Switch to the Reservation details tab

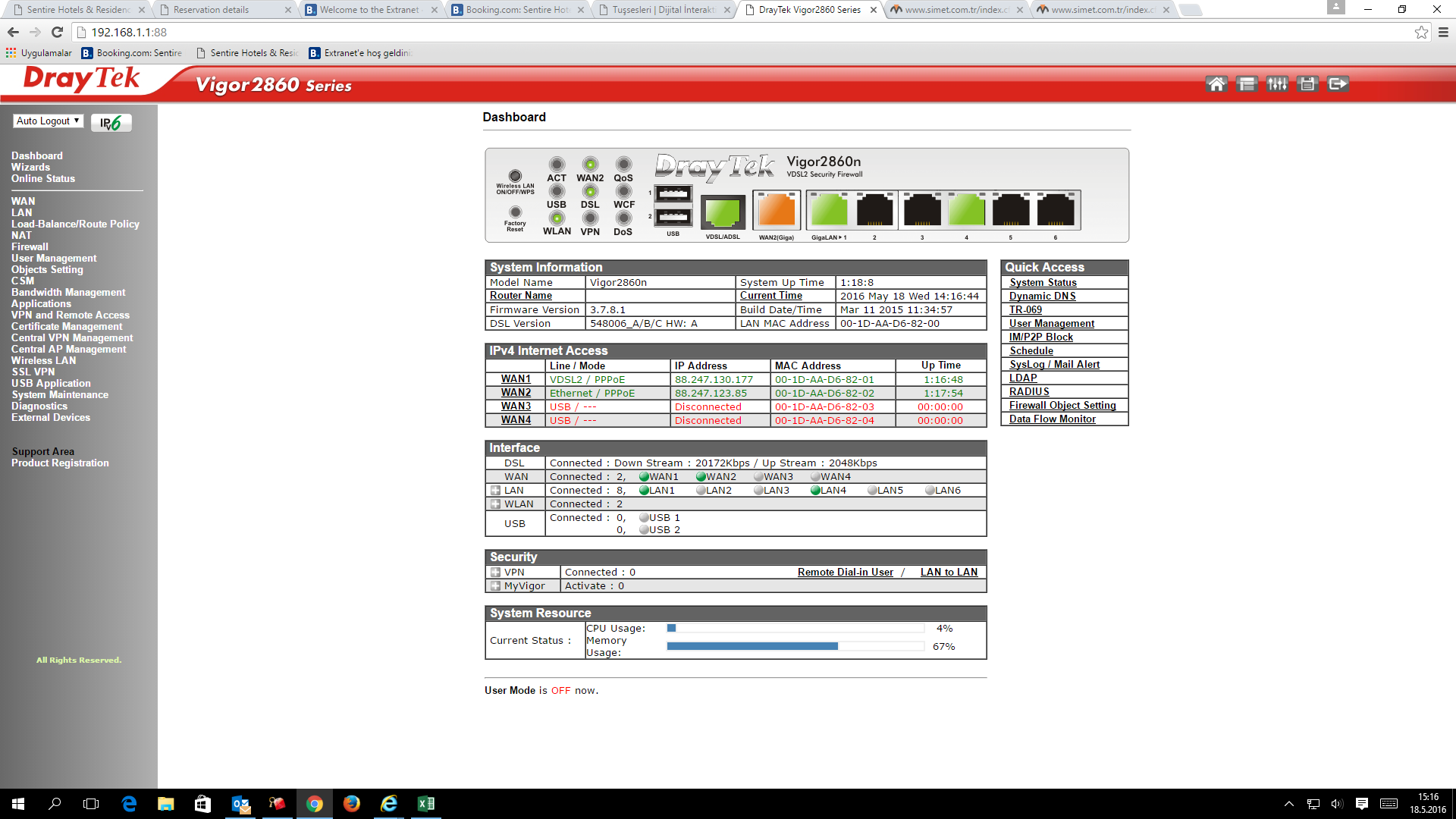point(212,10)
